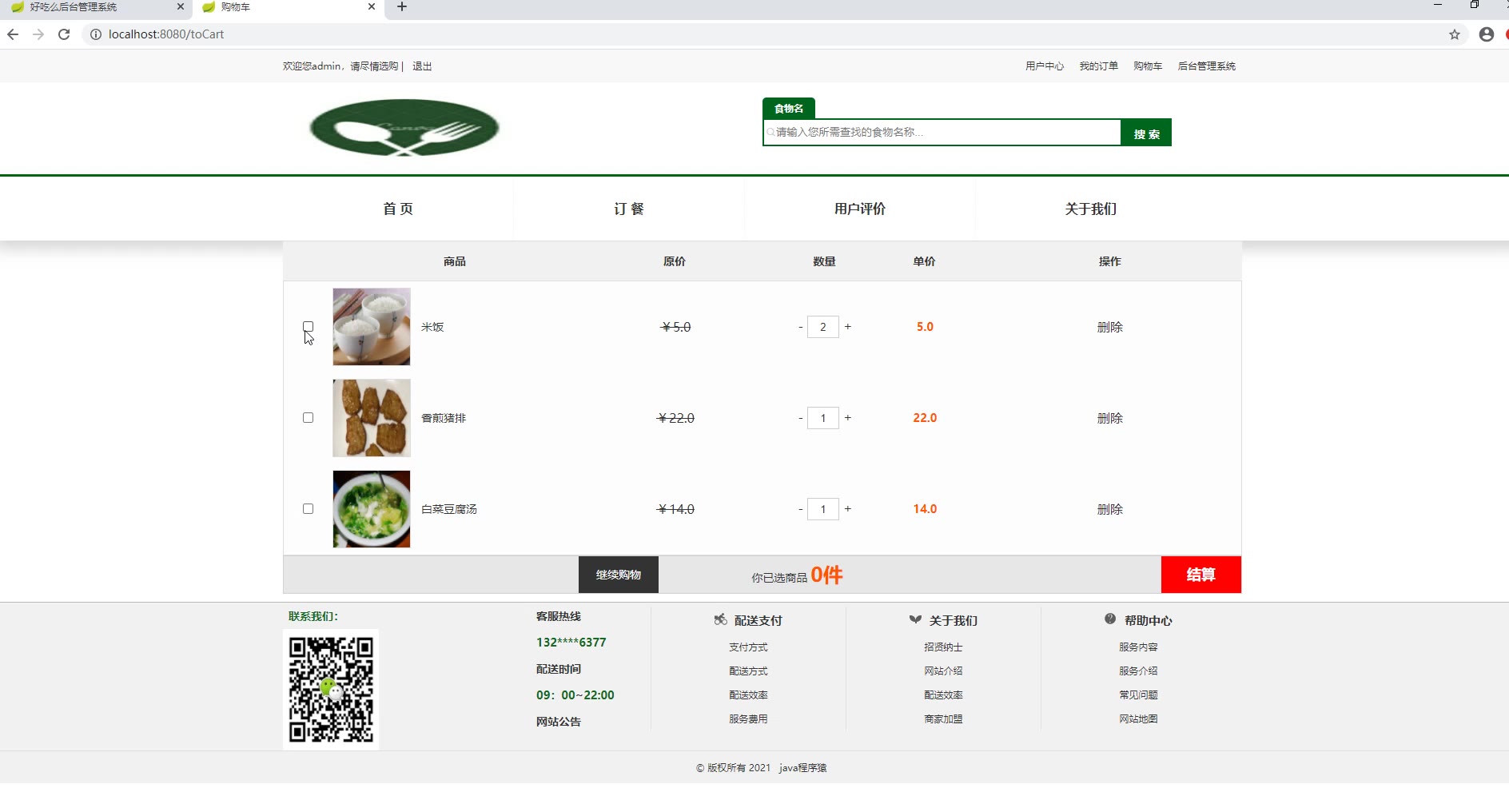
Task: Click the food name search input field
Action: (x=942, y=133)
